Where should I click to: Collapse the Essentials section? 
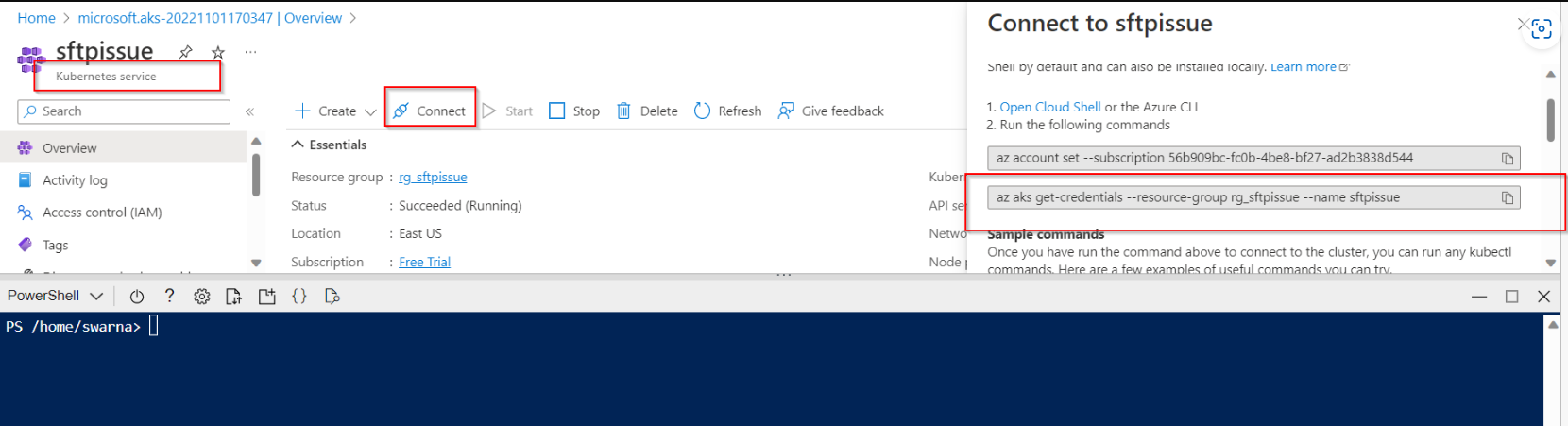[x=329, y=145]
